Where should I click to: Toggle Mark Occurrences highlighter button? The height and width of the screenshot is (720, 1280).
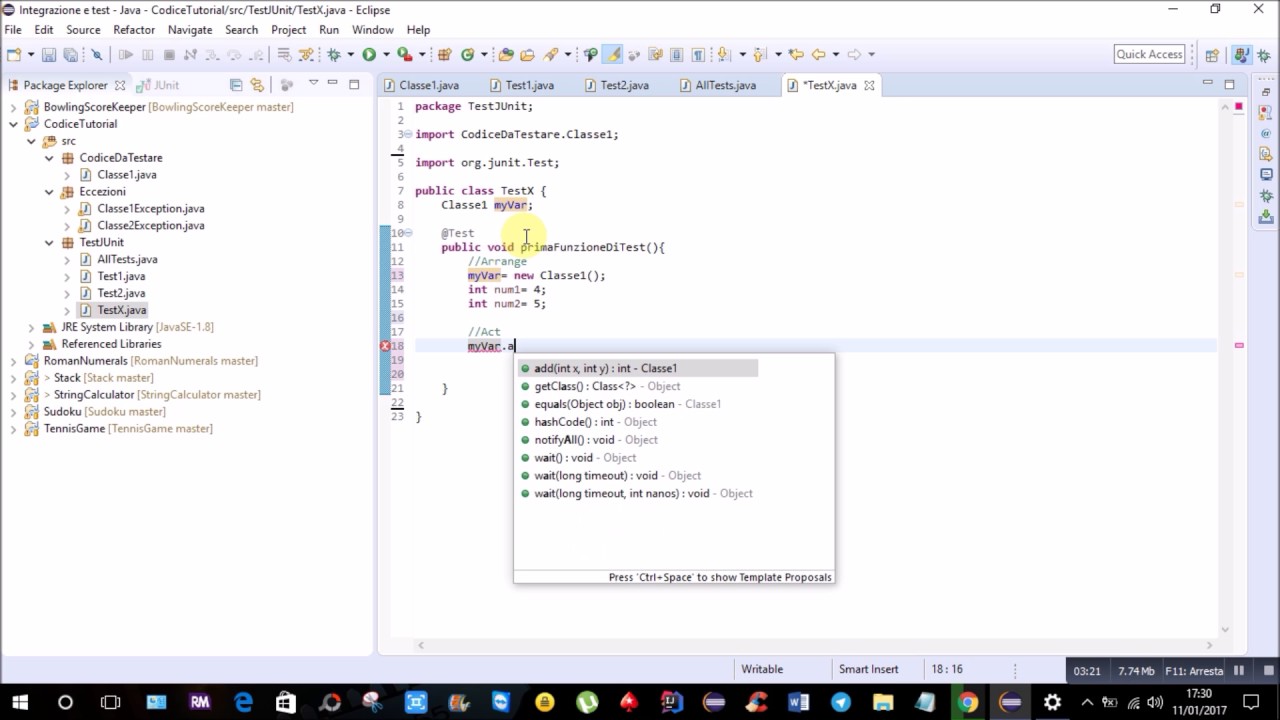click(613, 55)
